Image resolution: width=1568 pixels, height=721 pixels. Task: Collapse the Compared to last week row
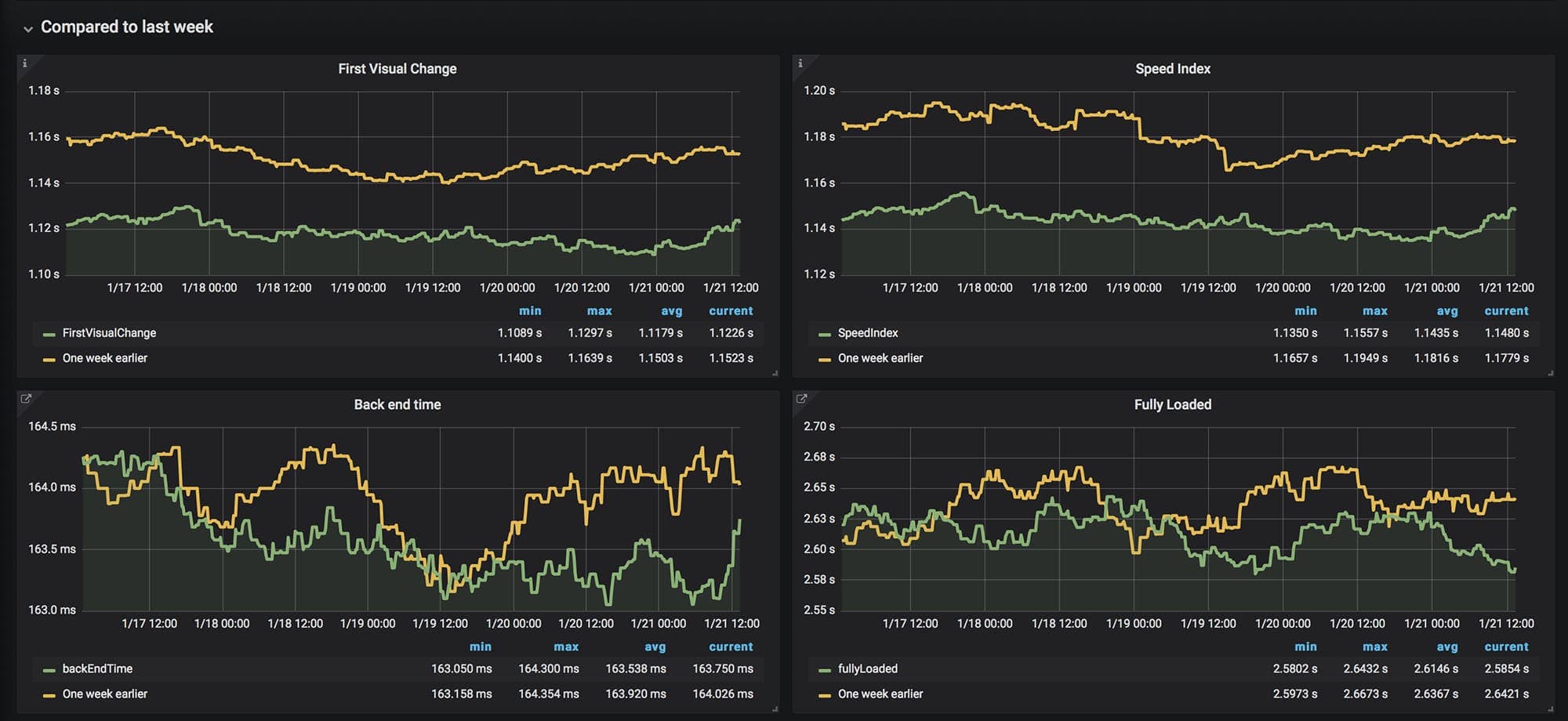click(x=28, y=28)
